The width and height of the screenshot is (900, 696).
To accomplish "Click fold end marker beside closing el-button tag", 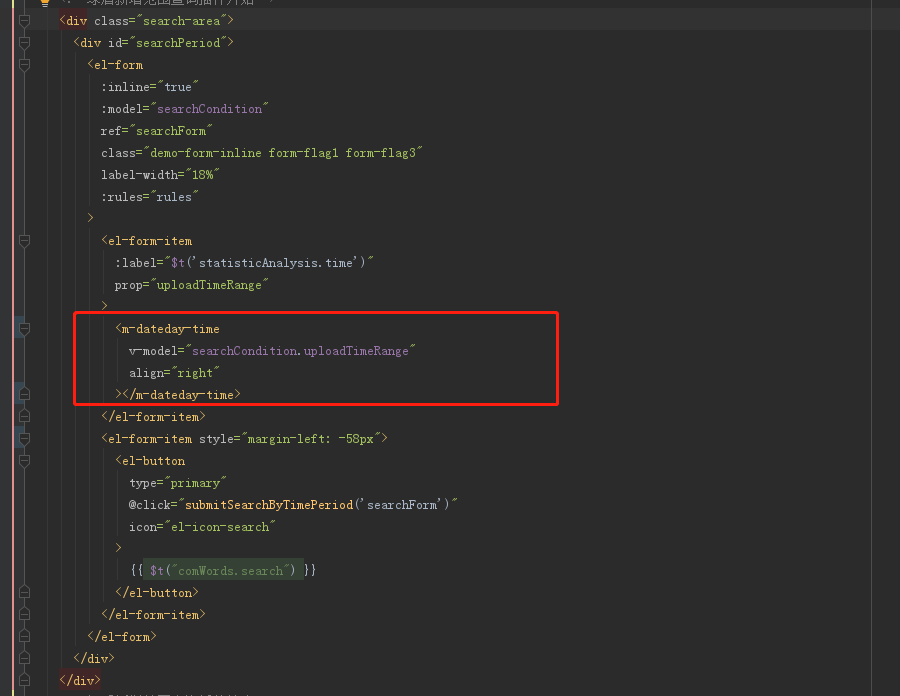I will coord(24,592).
